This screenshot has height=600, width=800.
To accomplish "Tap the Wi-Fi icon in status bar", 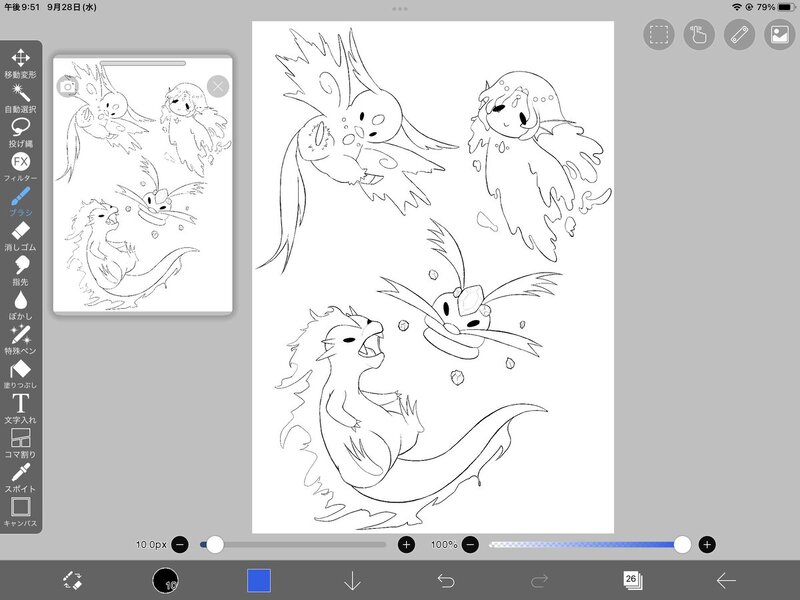I will 737,7.
